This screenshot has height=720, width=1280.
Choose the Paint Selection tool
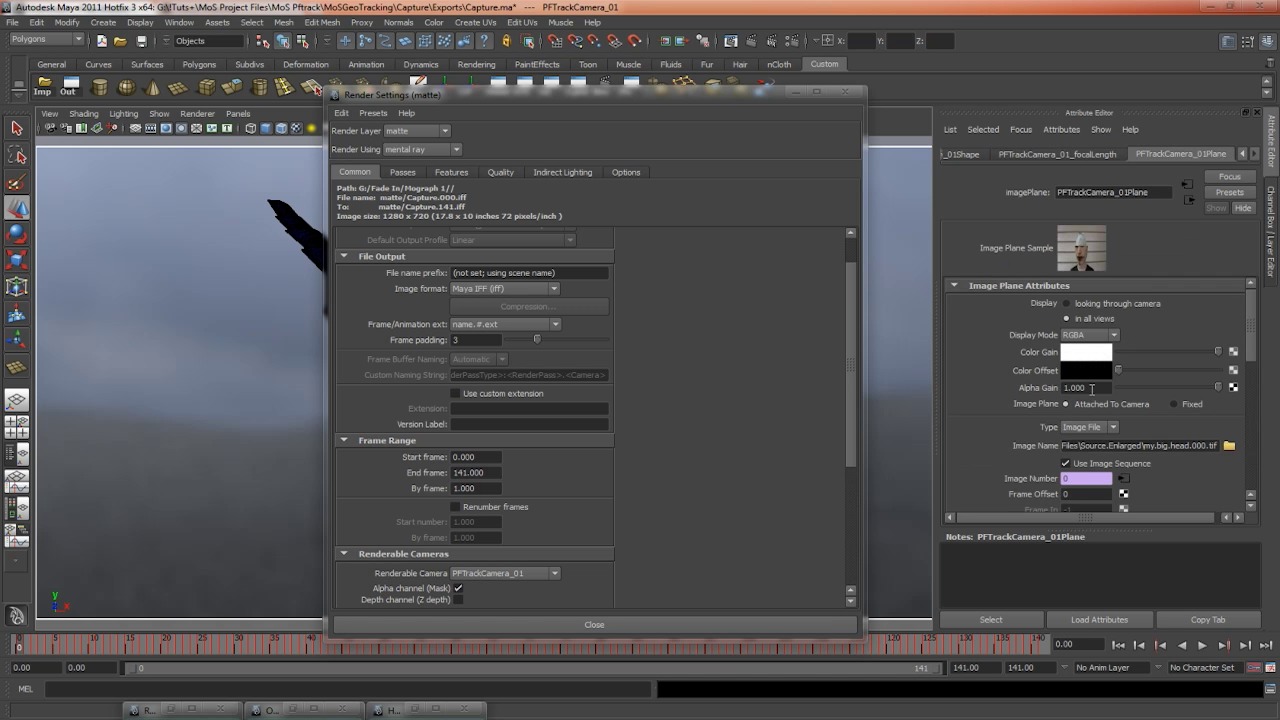pyautogui.click(x=17, y=181)
